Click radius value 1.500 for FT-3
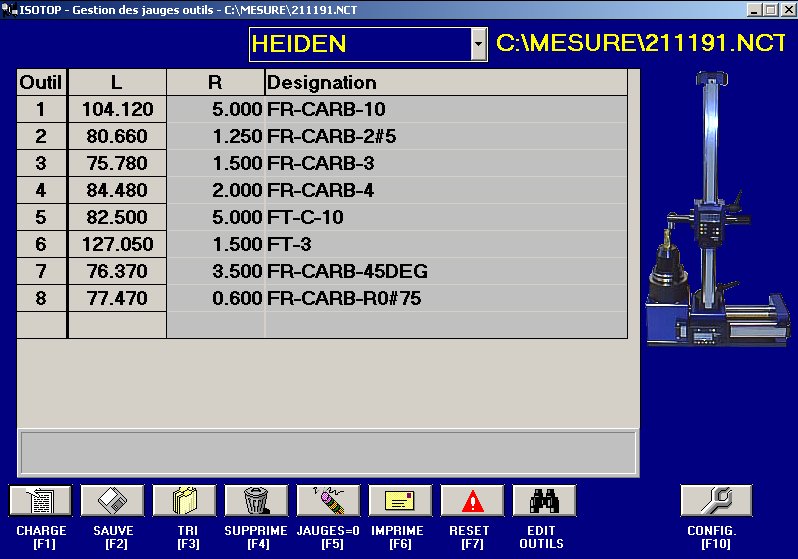Viewport: 798px width, 559px height. click(x=216, y=244)
